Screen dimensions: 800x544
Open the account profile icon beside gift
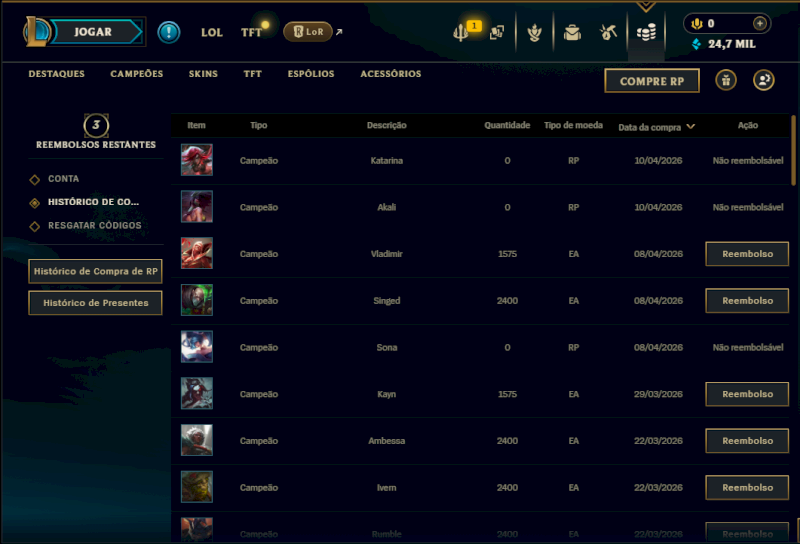(x=763, y=80)
